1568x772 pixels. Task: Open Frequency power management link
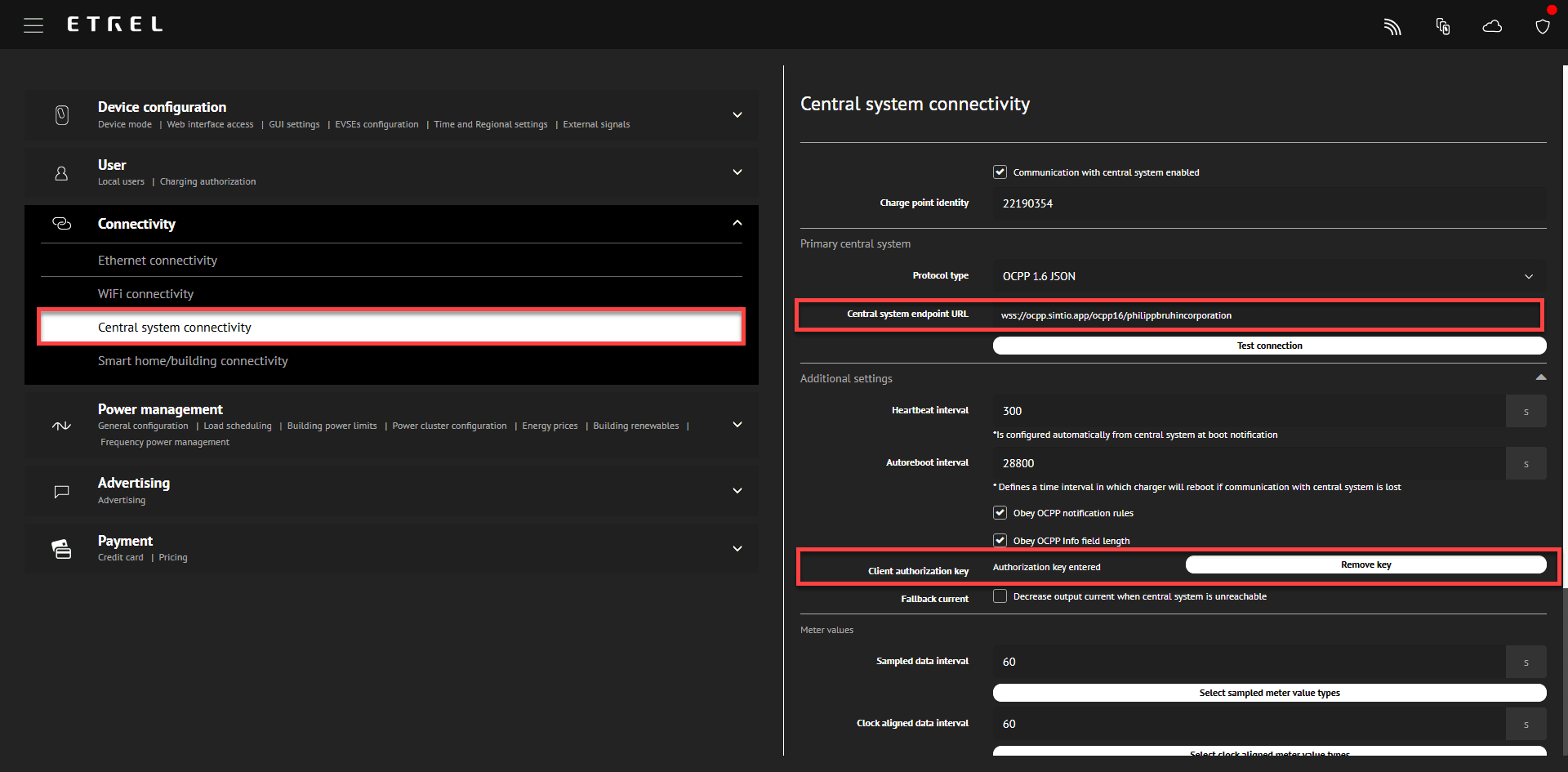tap(165, 443)
